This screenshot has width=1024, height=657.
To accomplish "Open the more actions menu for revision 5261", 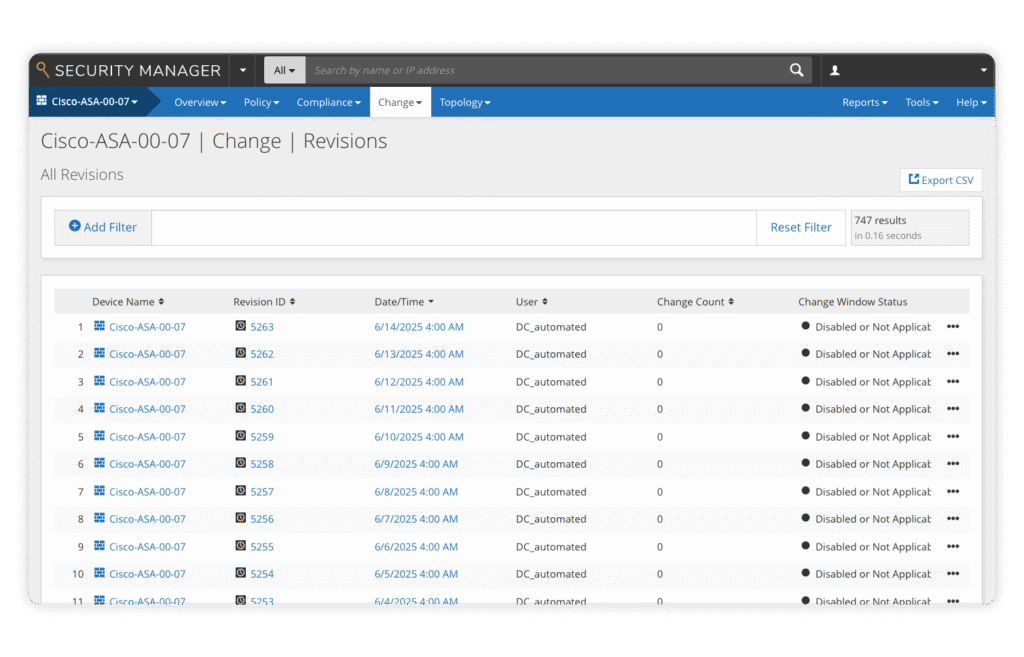I will pyautogui.click(x=953, y=381).
